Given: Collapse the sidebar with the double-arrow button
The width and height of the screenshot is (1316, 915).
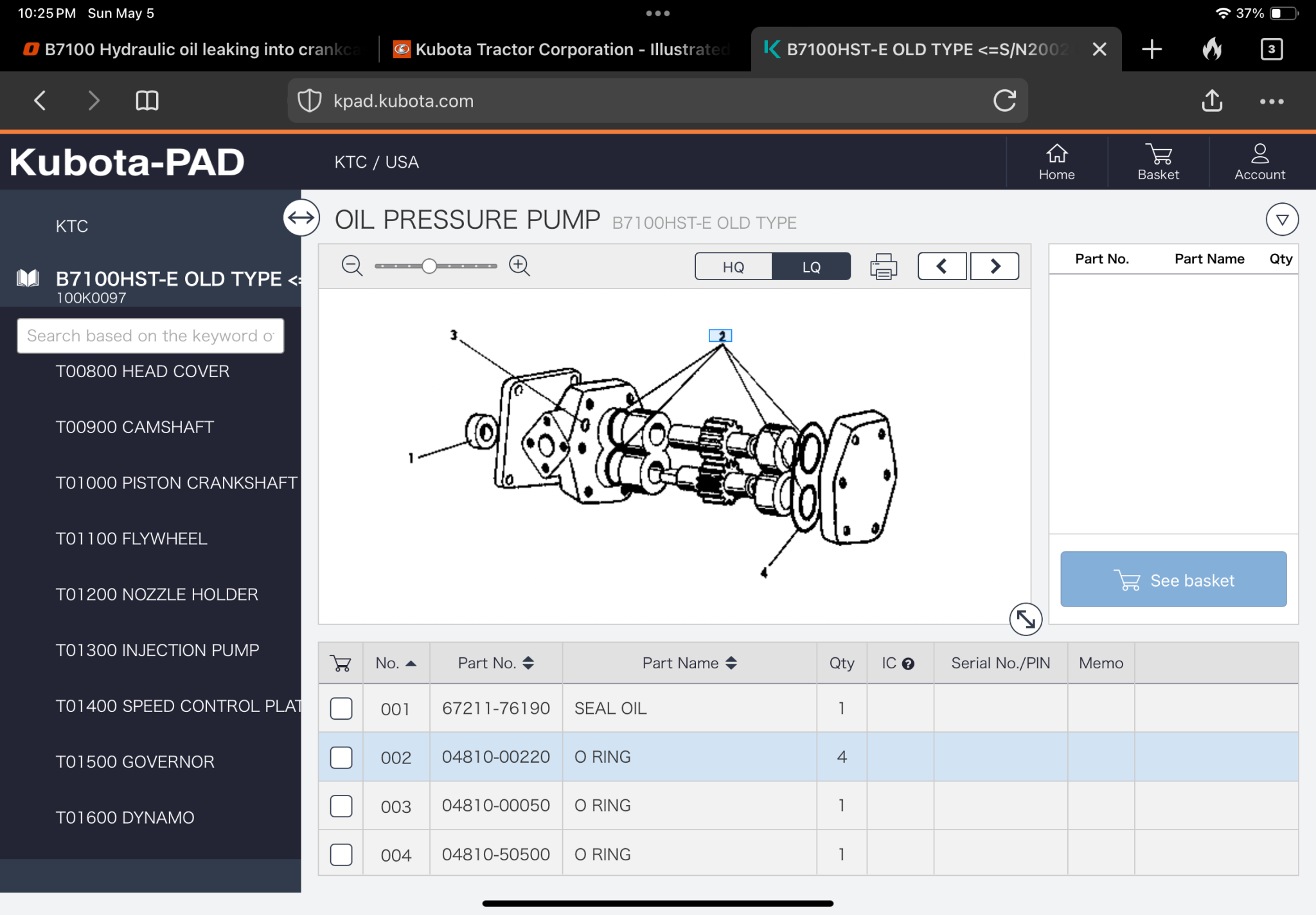Looking at the screenshot, I should (301, 218).
